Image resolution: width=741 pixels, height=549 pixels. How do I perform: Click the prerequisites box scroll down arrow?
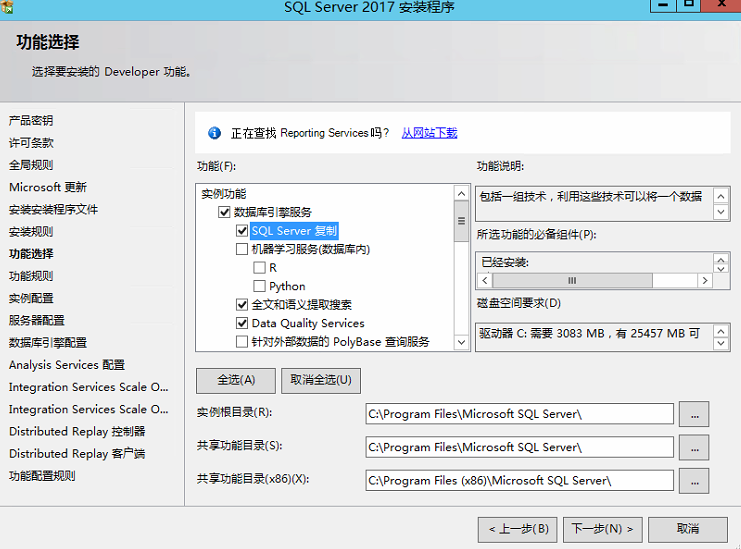[x=721, y=269]
